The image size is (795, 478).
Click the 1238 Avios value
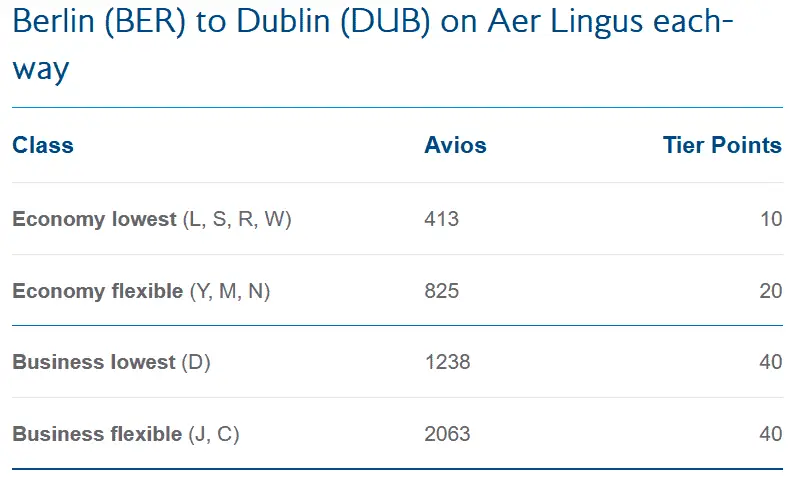(447, 362)
